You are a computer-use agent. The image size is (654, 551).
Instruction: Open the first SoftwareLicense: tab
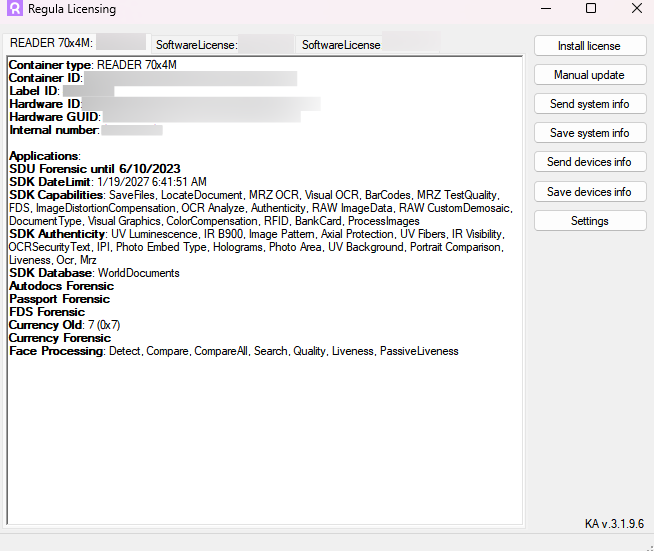[223, 45]
